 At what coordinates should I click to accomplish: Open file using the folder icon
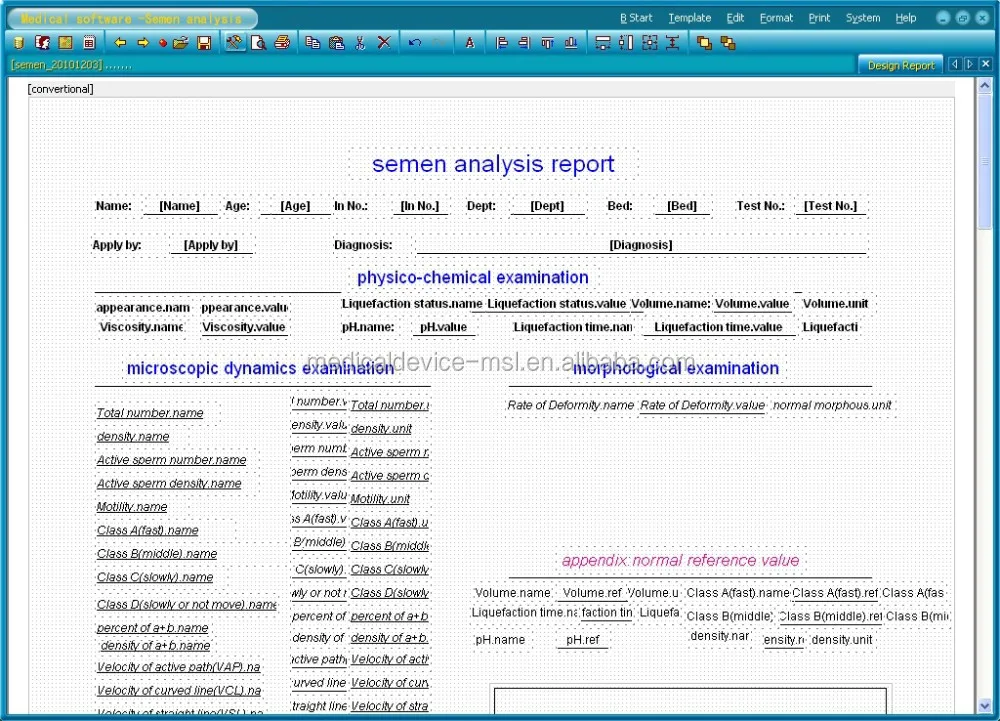(181, 43)
